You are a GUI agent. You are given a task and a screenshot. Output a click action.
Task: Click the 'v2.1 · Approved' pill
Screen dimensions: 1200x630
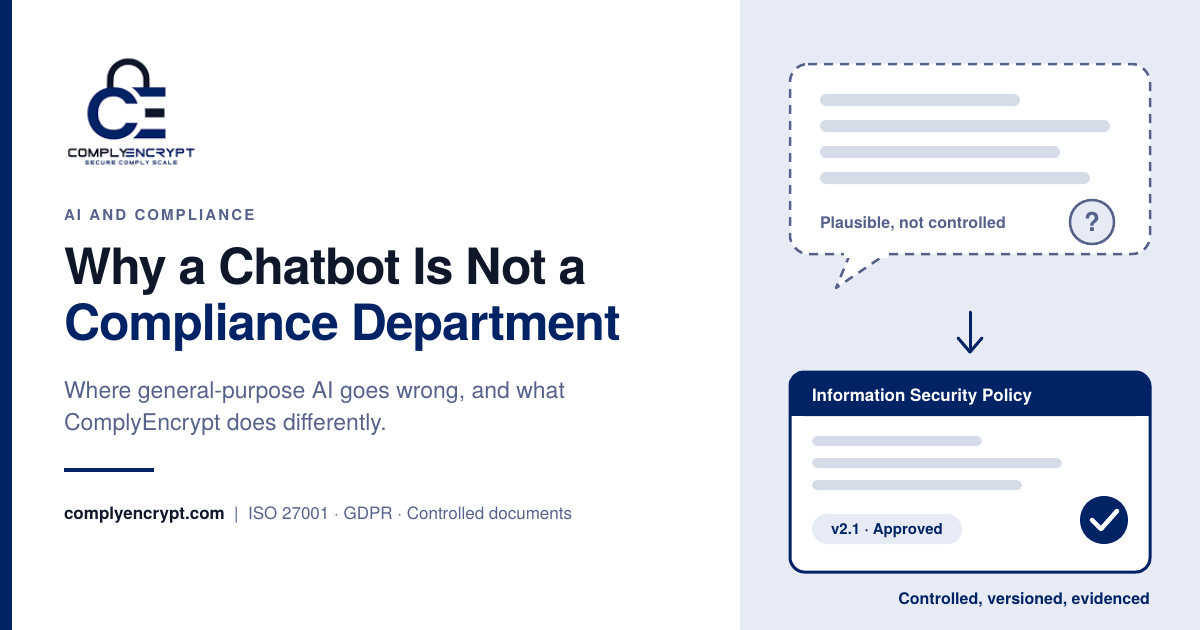(x=886, y=529)
